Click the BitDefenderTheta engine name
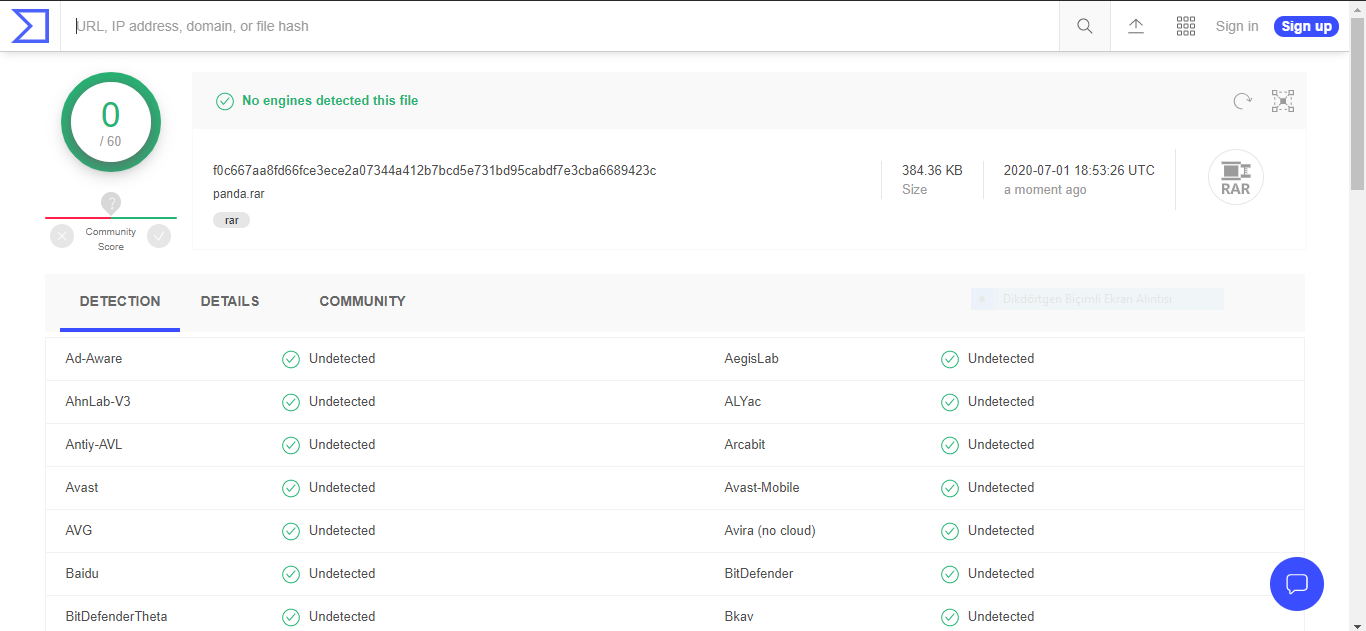Screen dimensions: 1366x631 pyautogui.click(x=116, y=617)
